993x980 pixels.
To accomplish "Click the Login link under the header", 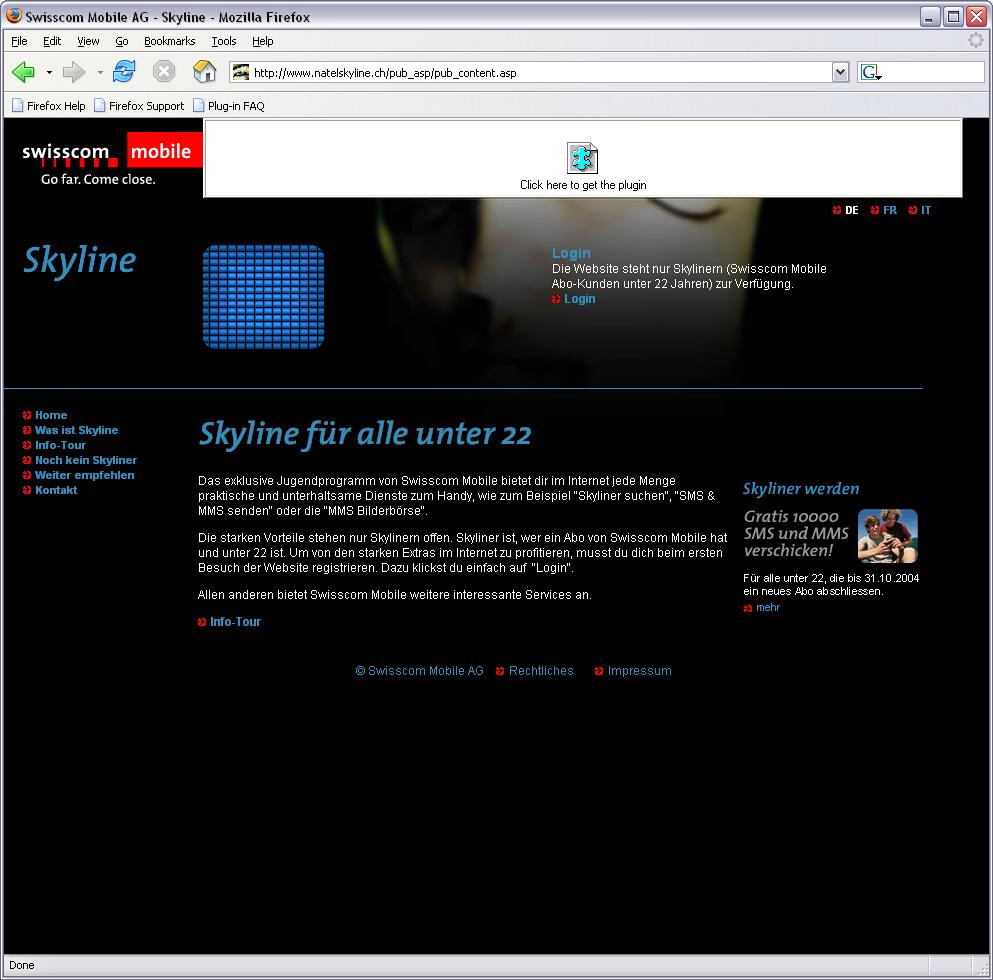I will point(579,299).
